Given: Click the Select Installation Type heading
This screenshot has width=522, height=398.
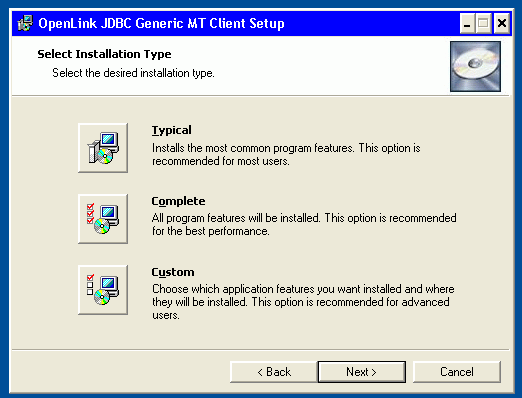Looking at the screenshot, I should 104,54.
